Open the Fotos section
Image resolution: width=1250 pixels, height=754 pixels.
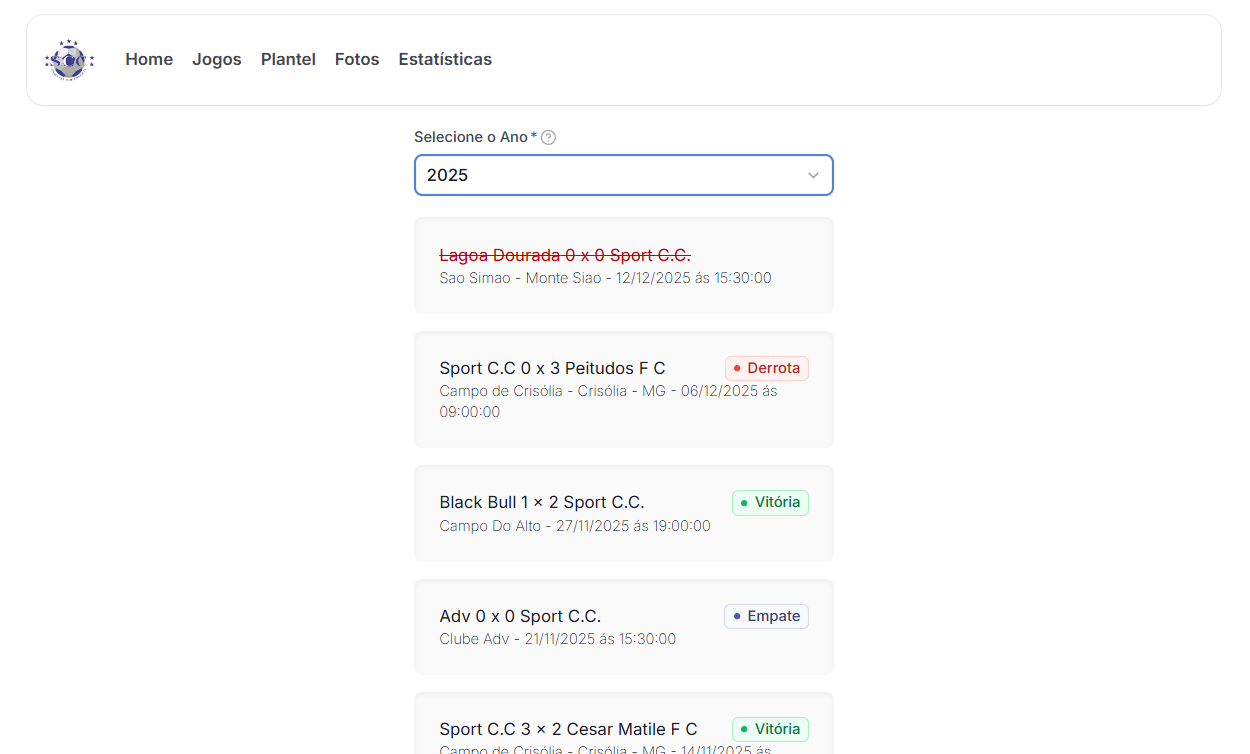[357, 60]
